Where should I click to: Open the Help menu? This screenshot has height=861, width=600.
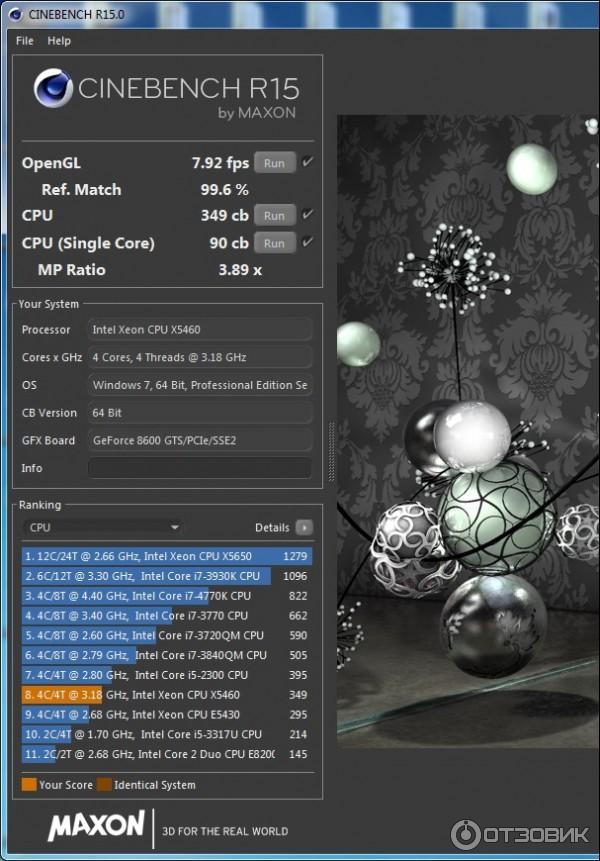(59, 41)
